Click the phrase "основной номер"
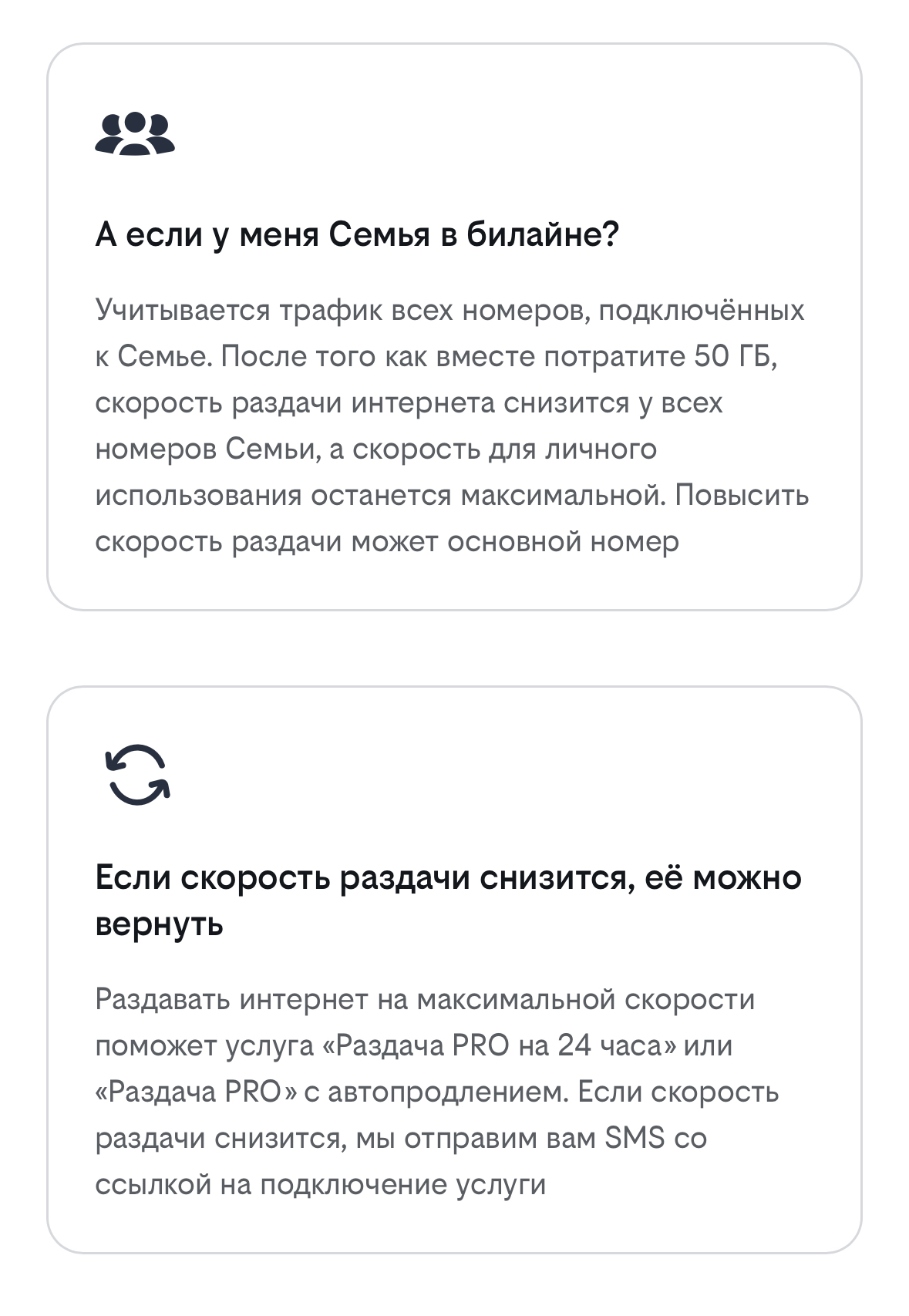 [563, 541]
